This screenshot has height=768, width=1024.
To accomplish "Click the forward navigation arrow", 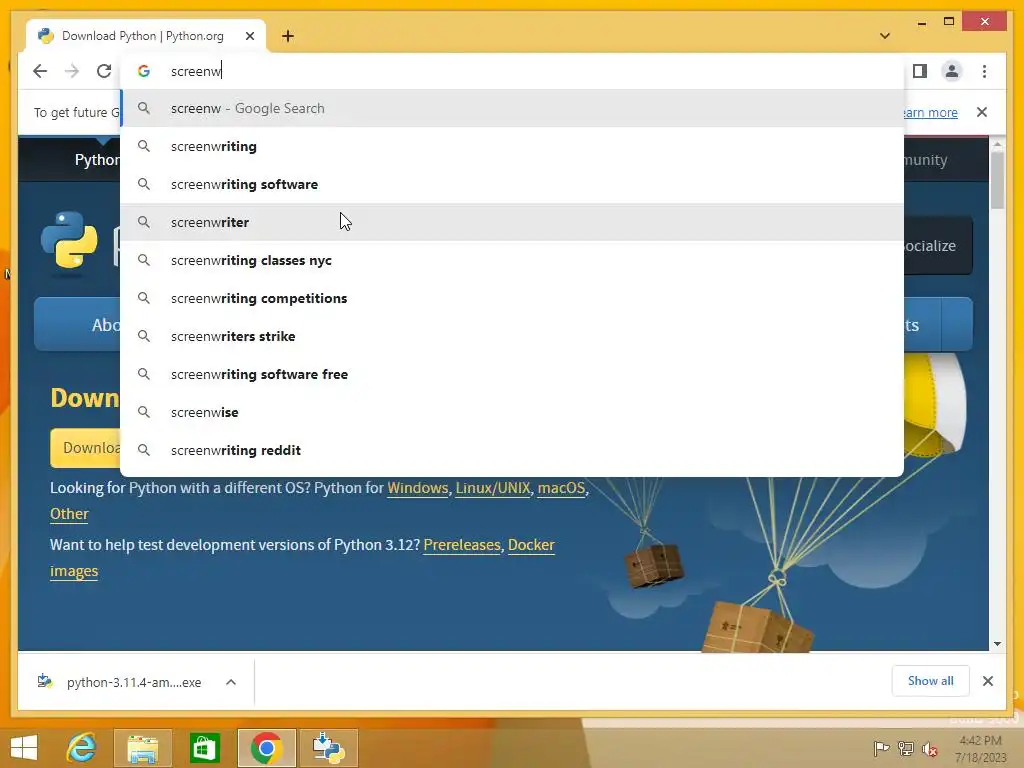I will [x=72, y=71].
